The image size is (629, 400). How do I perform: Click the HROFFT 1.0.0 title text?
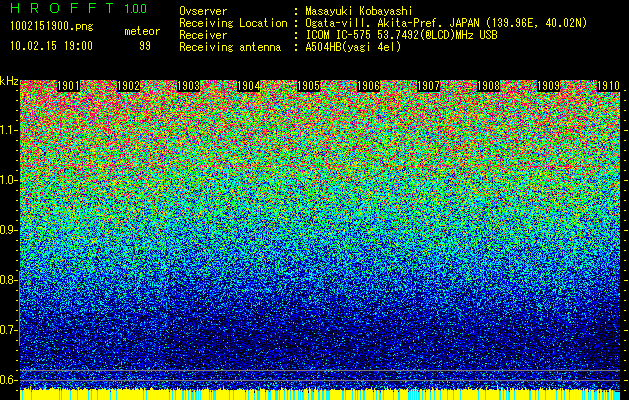[x=78, y=8]
